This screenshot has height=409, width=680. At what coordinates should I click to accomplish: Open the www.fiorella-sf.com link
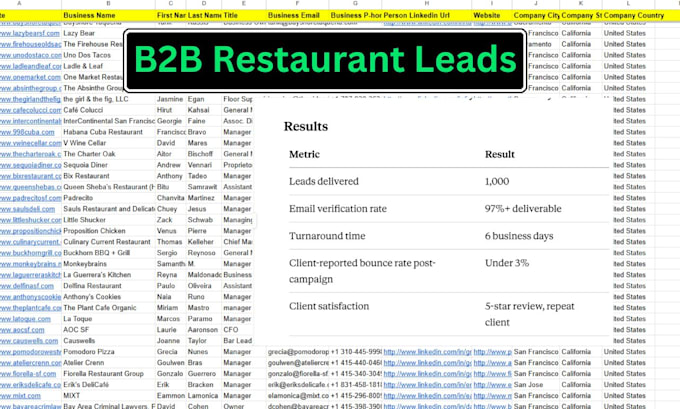(28, 374)
